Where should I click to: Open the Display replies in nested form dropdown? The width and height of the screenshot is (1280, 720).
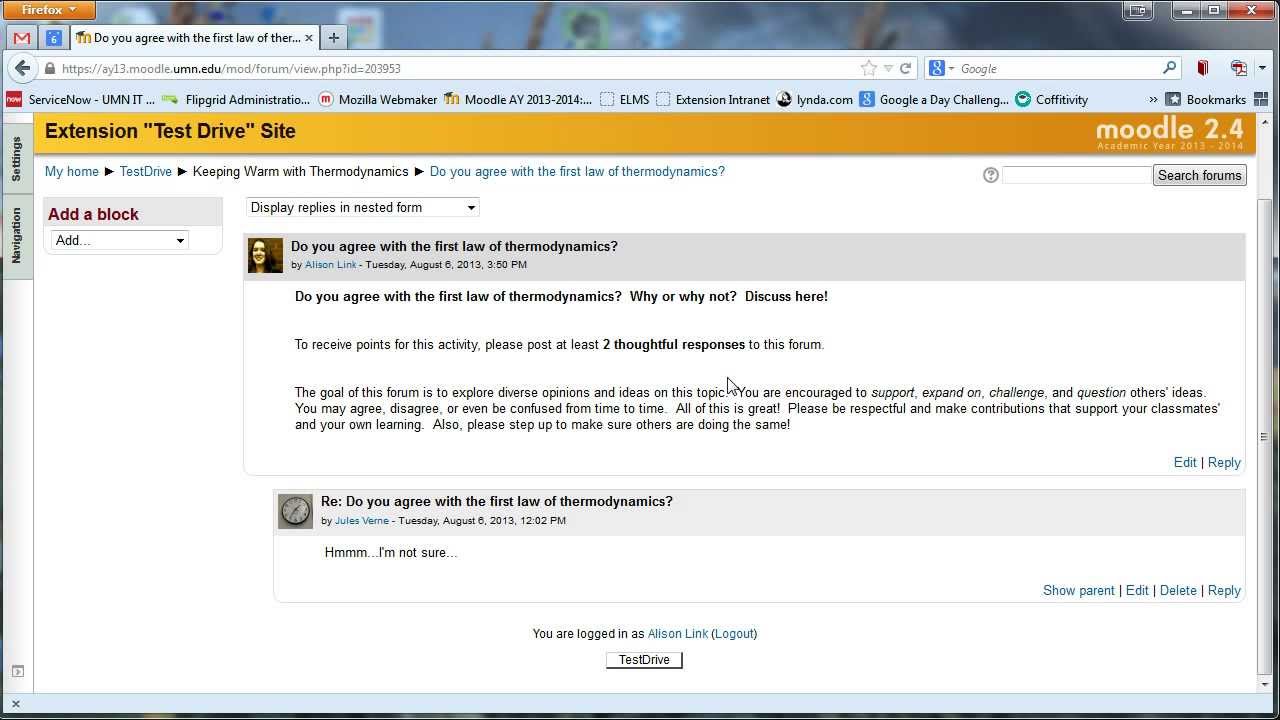point(363,207)
